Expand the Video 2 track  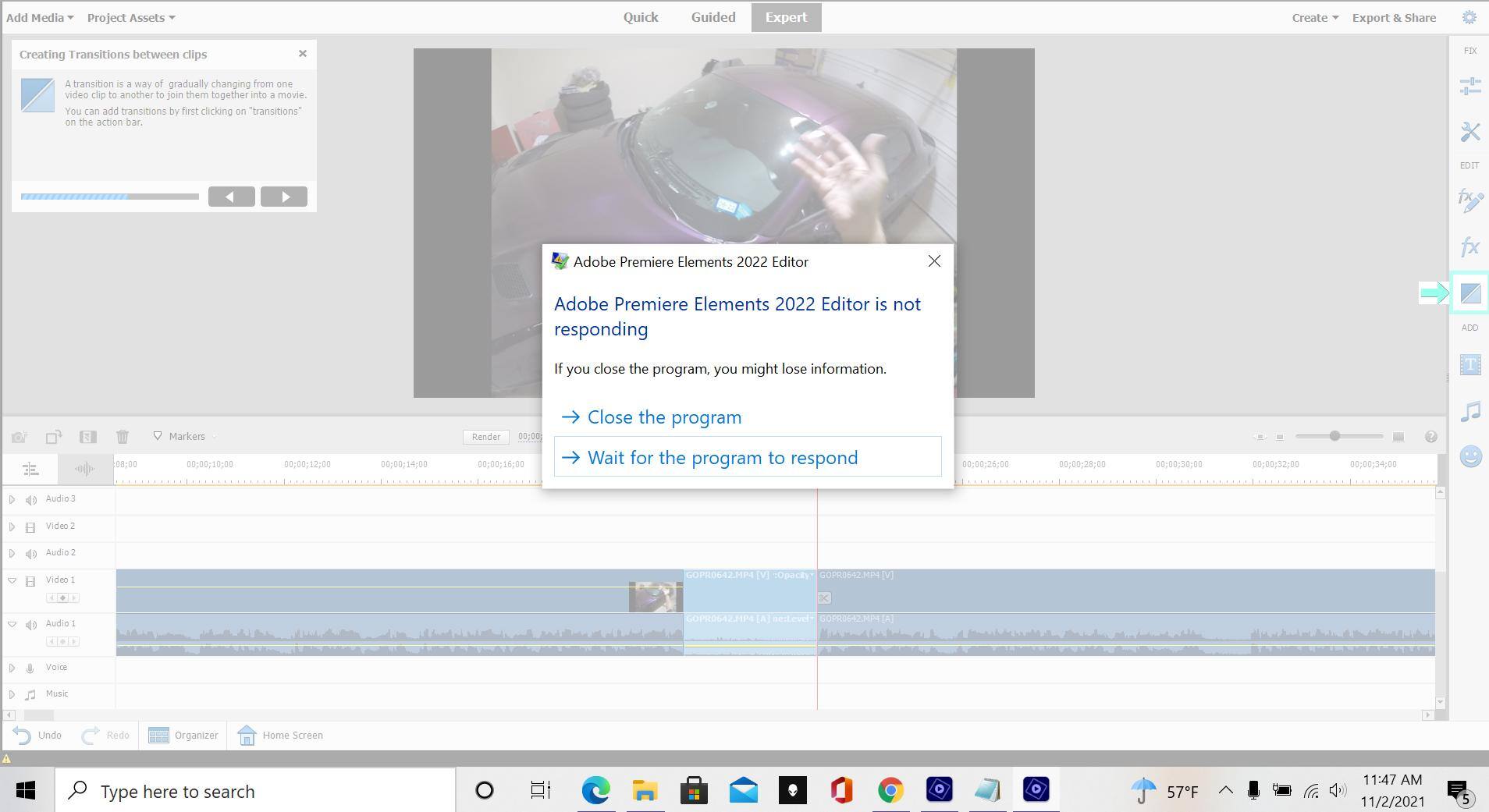[12, 527]
